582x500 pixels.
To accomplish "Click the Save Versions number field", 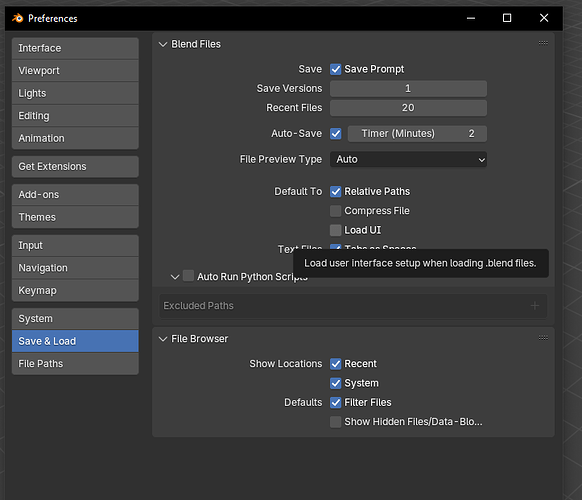I will pyautogui.click(x=408, y=89).
